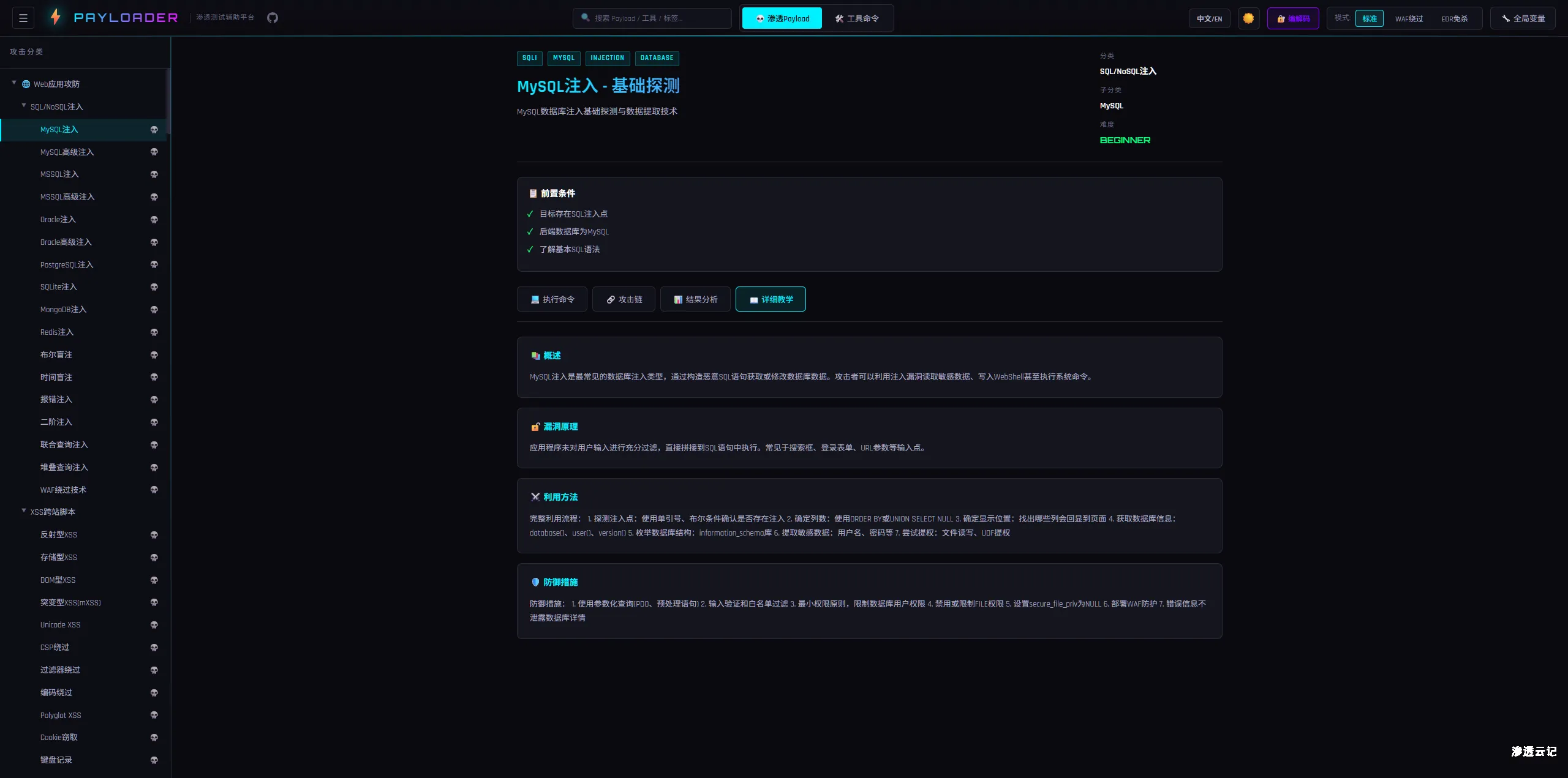
Task: Toggle language with 中文/EN switch
Action: 1209,18
